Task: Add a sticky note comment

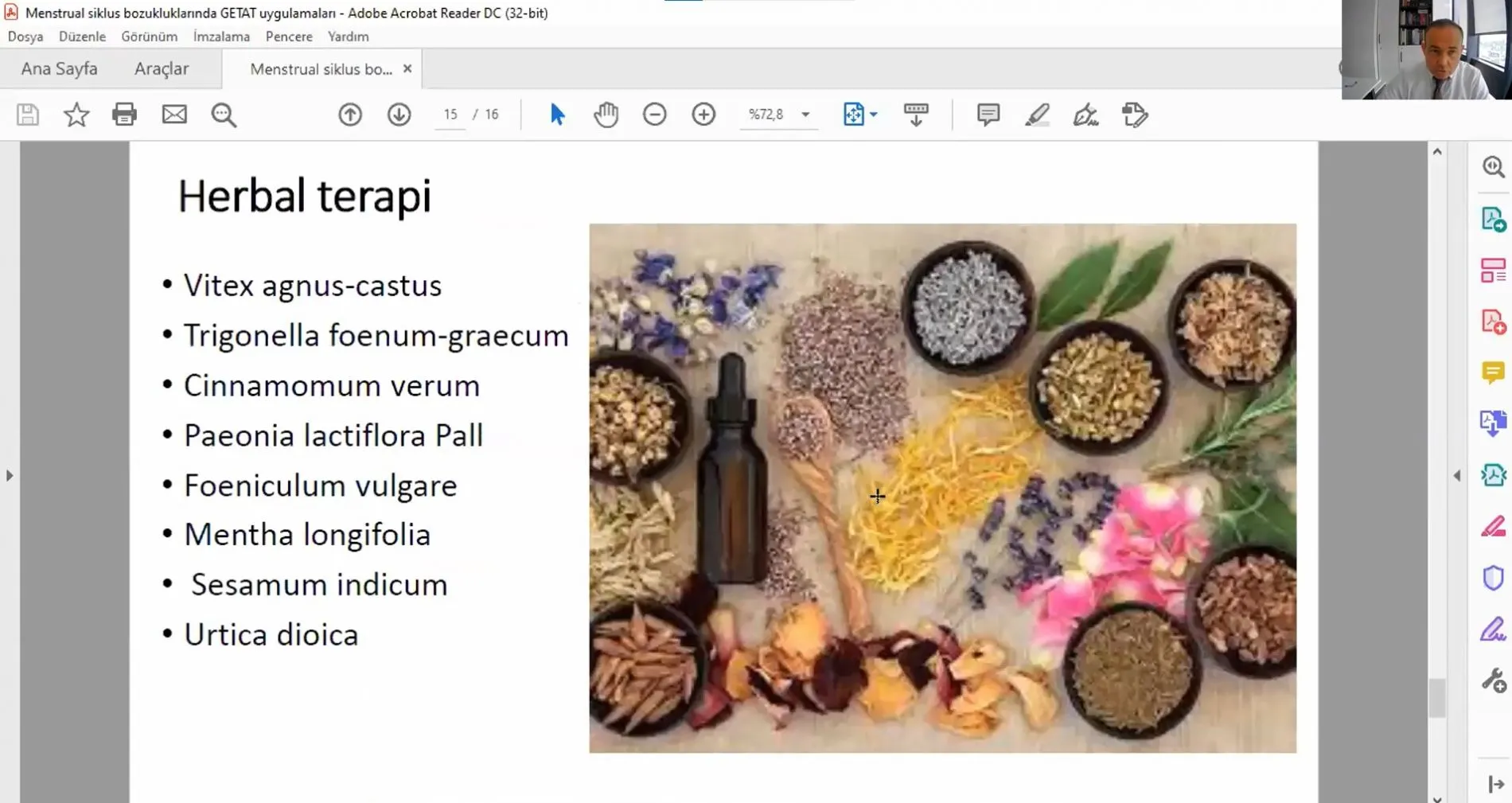Action: 988,115
